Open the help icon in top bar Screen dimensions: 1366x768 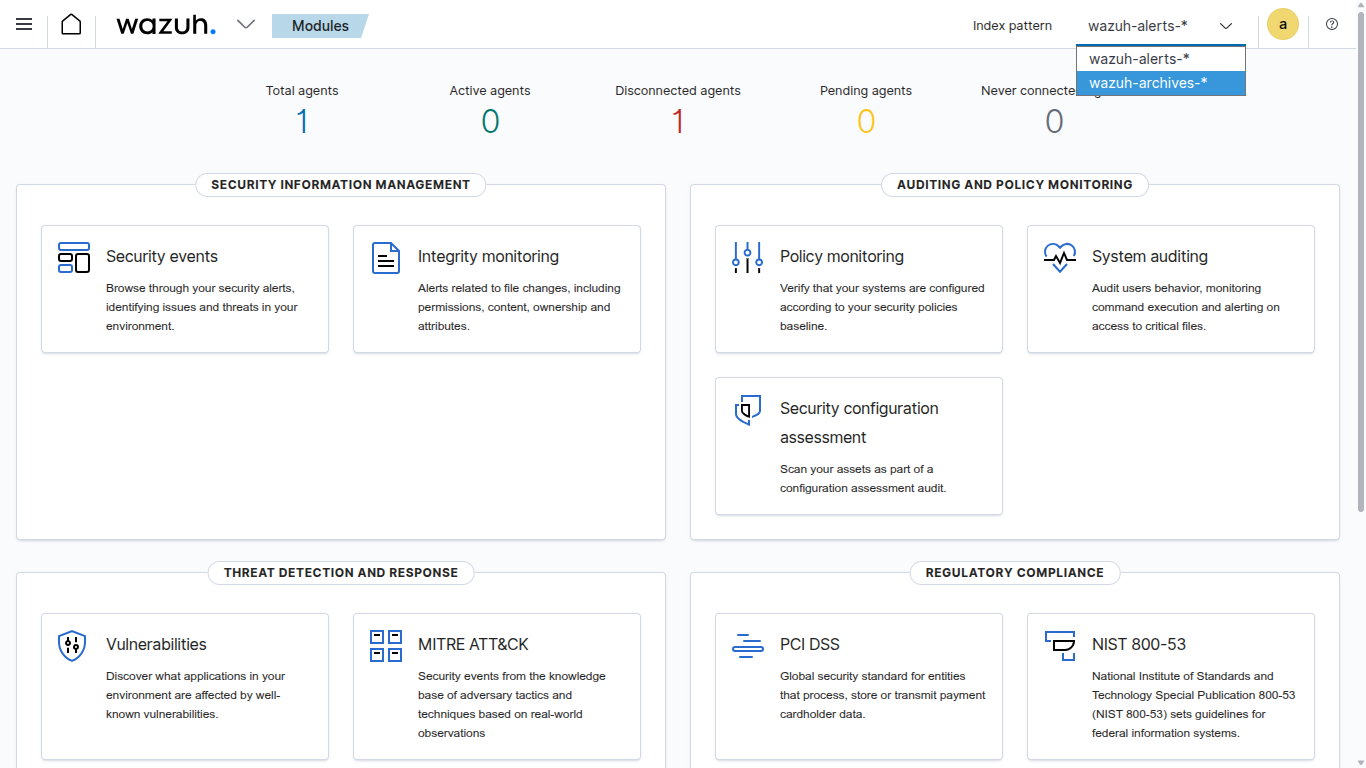[x=1331, y=24]
